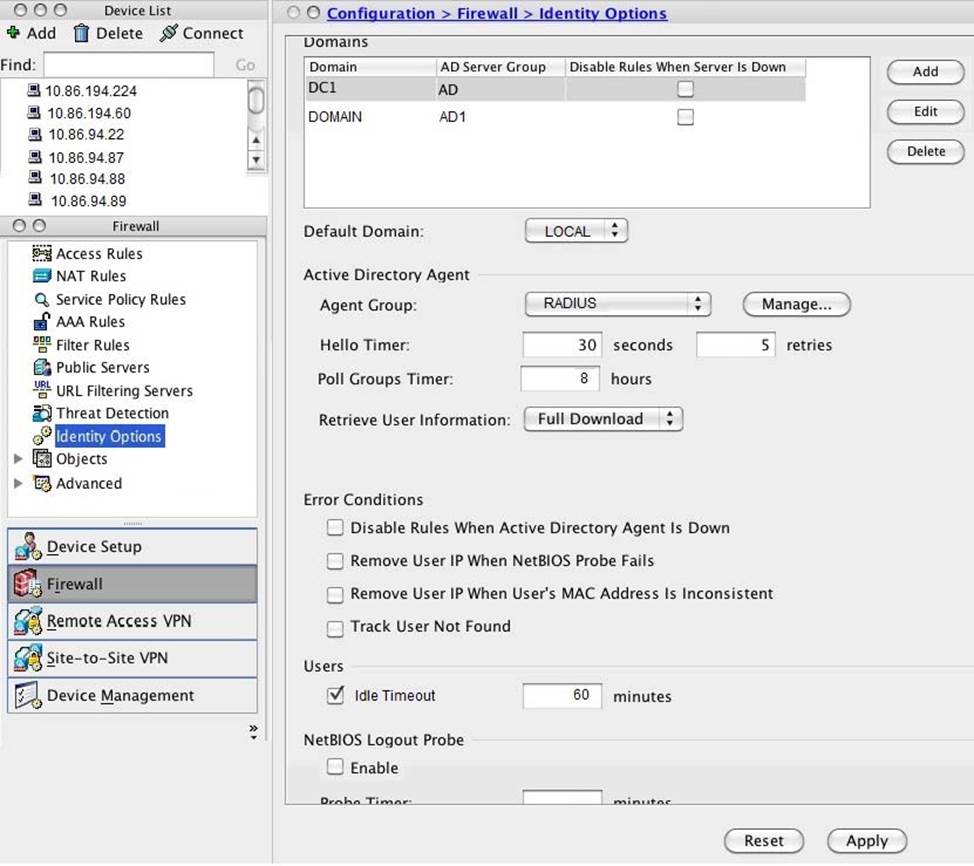
Task: Open the Agent Group RADIUS dropdown
Action: (x=617, y=304)
